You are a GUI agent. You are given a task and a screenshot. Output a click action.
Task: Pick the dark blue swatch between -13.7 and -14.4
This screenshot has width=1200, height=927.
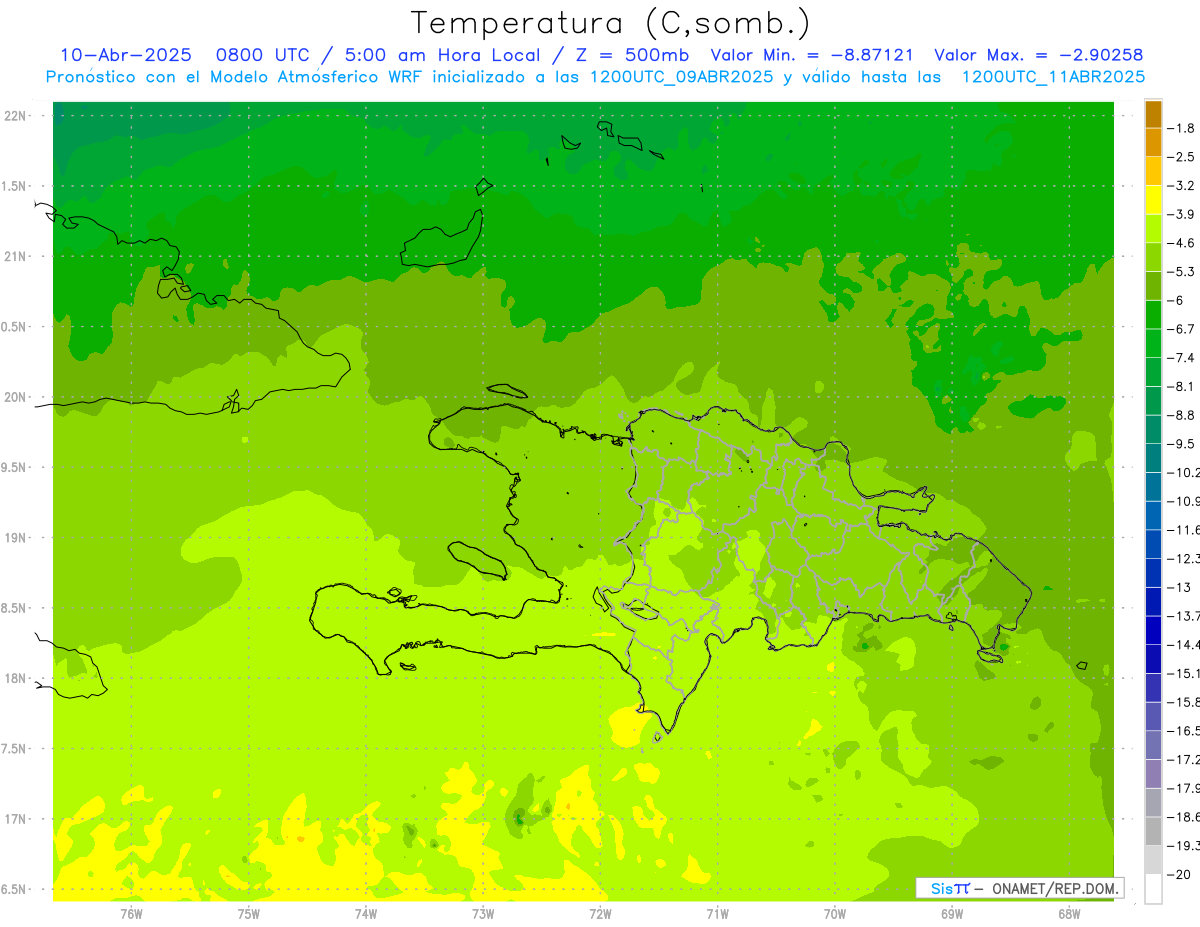click(x=1153, y=630)
